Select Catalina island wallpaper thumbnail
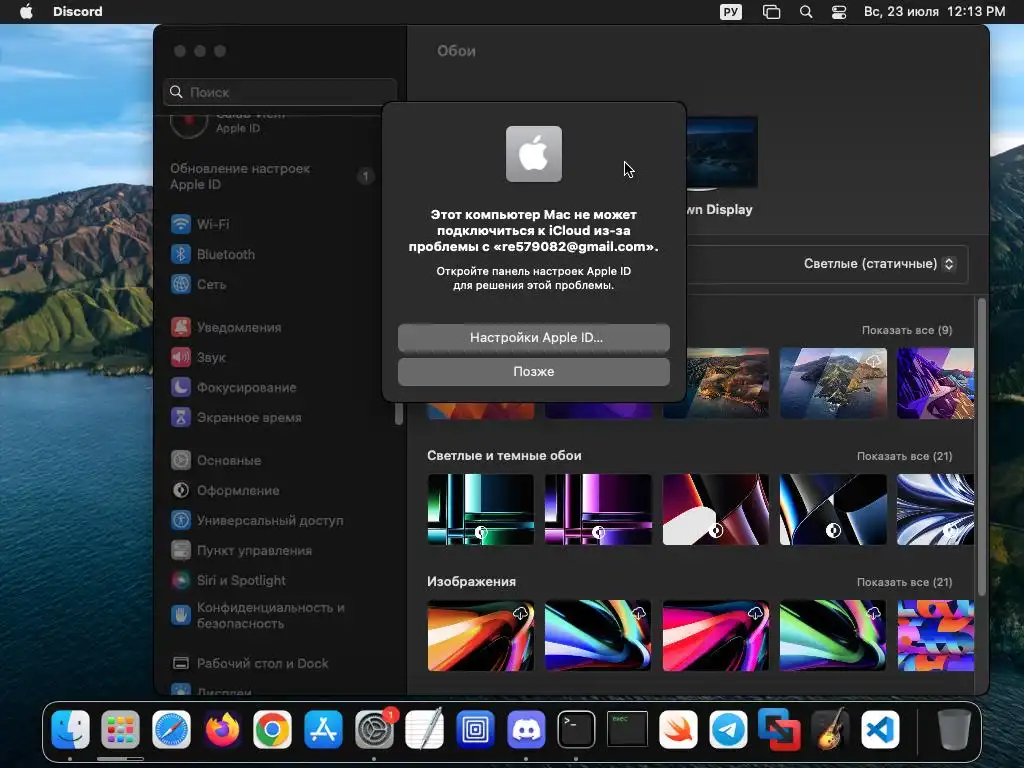Screen dimensions: 1024x768 point(833,383)
